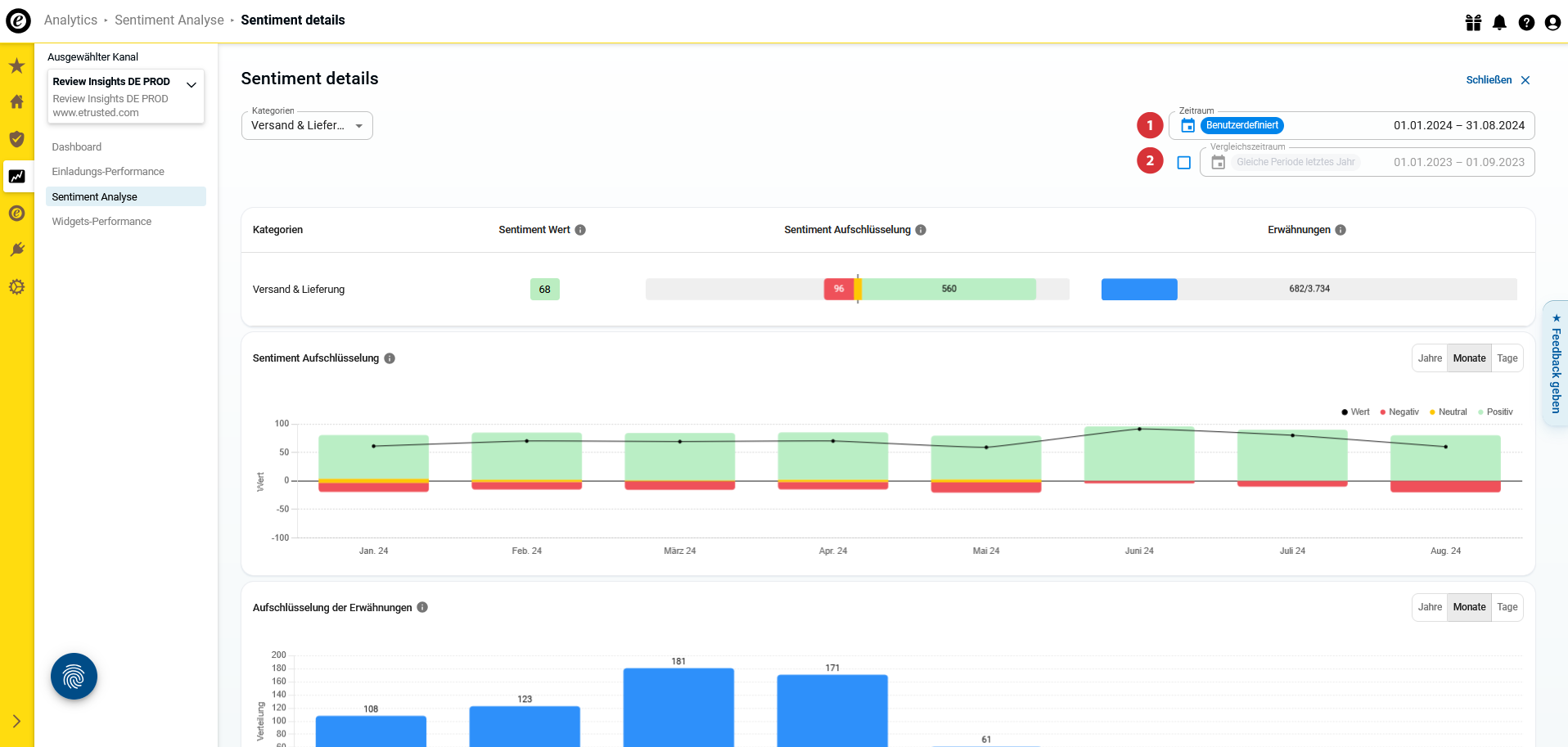Click the Zeitraum calendar icon
This screenshot has width=1568, height=747.
pyautogui.click(x=1187, y=125)
